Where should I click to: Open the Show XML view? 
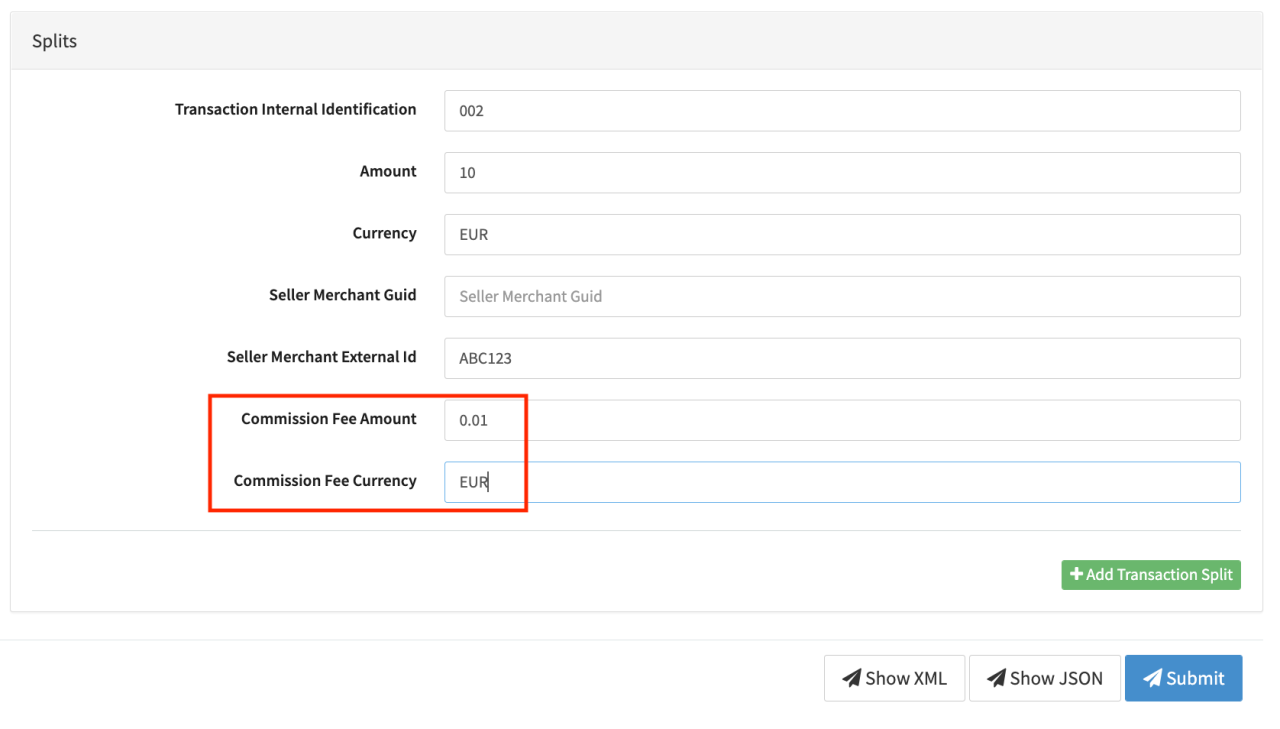(894, 678)
